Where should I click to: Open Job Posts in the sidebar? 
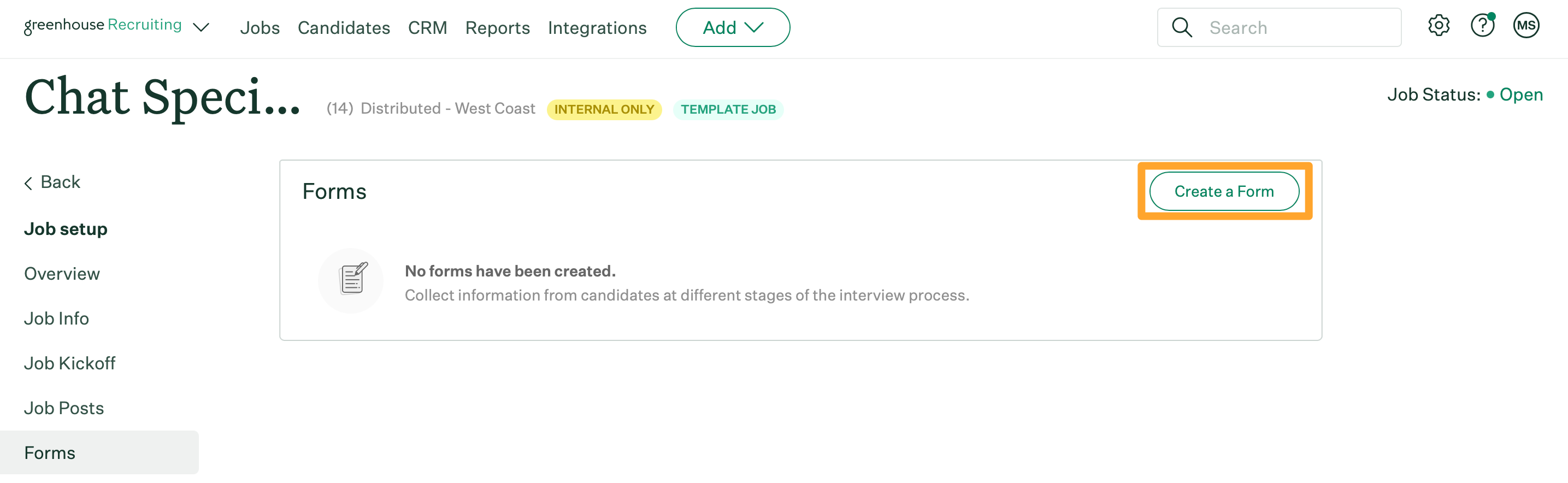tap(64, 408)
